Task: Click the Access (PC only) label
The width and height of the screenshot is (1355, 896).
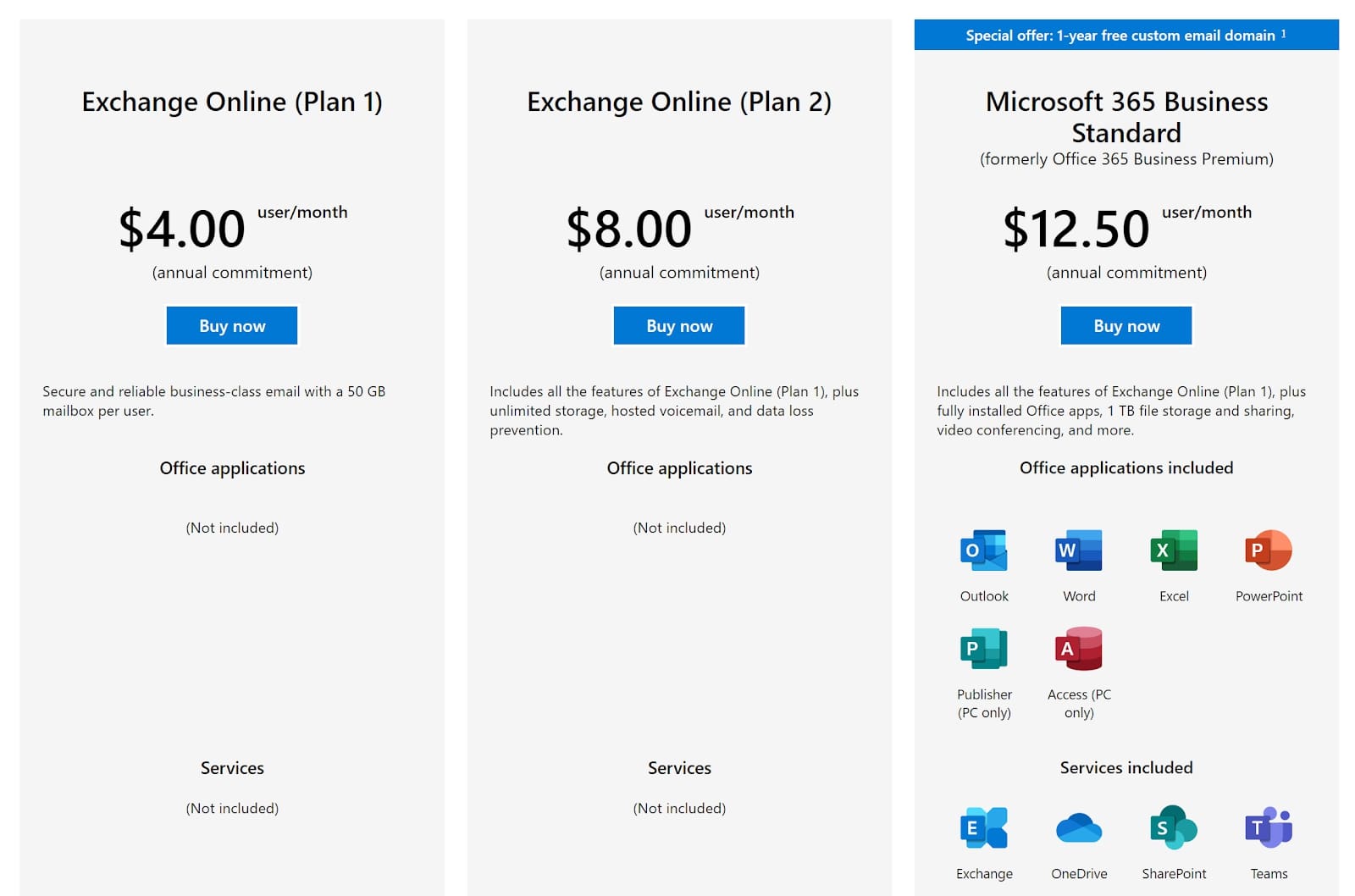Action: (1079, 704)
